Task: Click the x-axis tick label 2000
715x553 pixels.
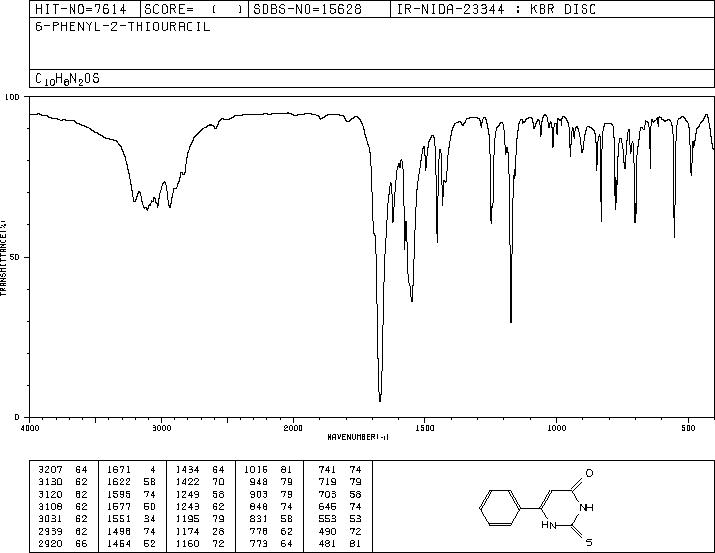Action: pos(293,428)
